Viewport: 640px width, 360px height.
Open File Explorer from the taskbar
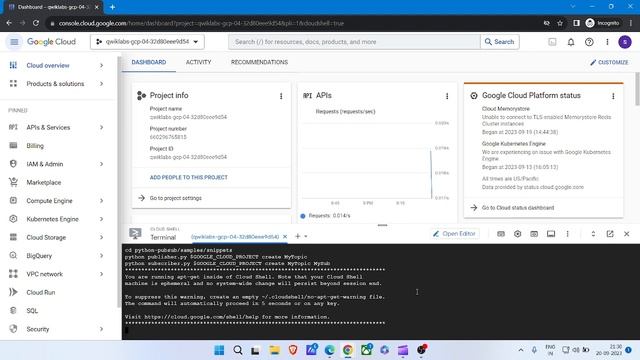pos(274,350)
